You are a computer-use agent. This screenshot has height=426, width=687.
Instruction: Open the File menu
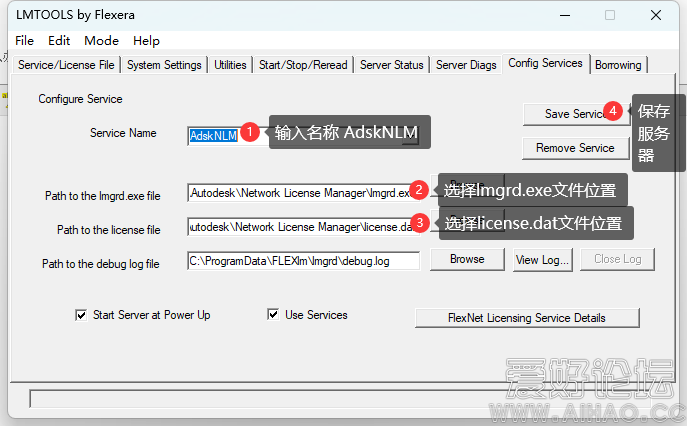[25, 41]
